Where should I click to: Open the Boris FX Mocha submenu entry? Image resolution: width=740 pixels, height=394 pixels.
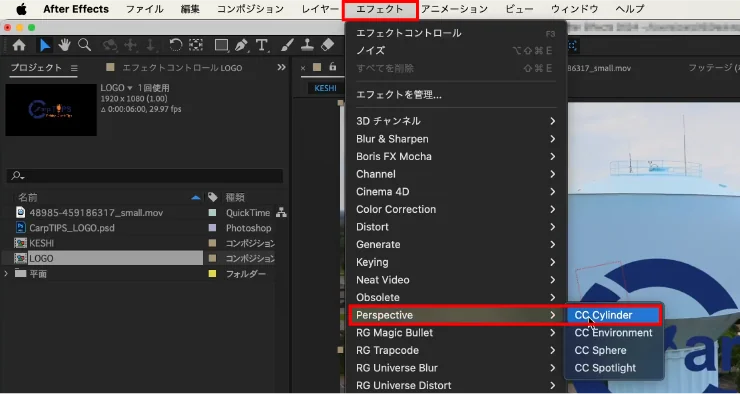point(456,157)
